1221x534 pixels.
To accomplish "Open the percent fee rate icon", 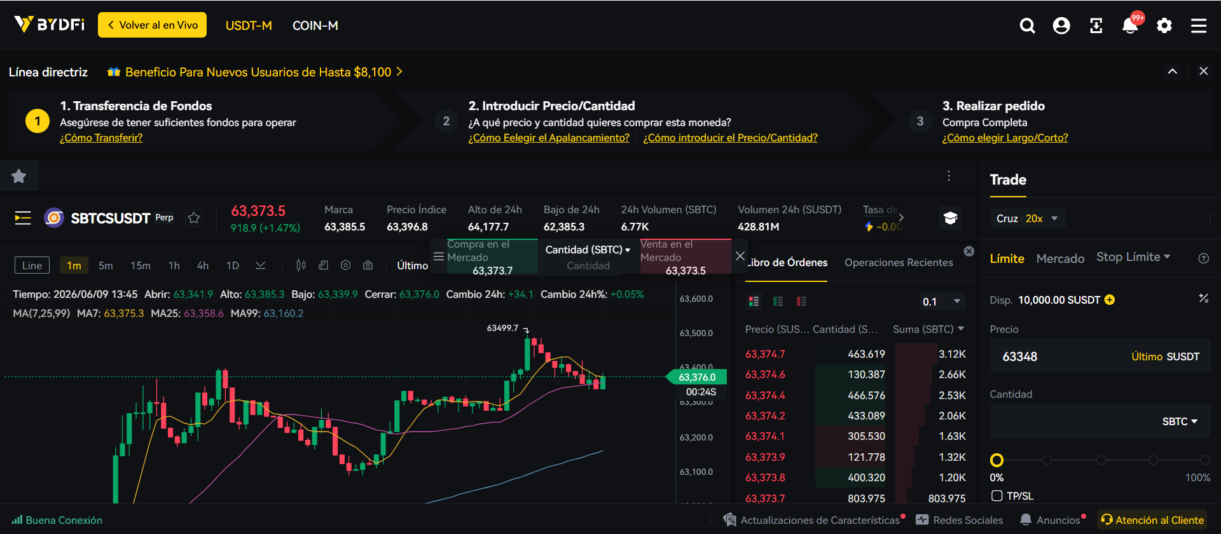I will (x=1204, y=299).
